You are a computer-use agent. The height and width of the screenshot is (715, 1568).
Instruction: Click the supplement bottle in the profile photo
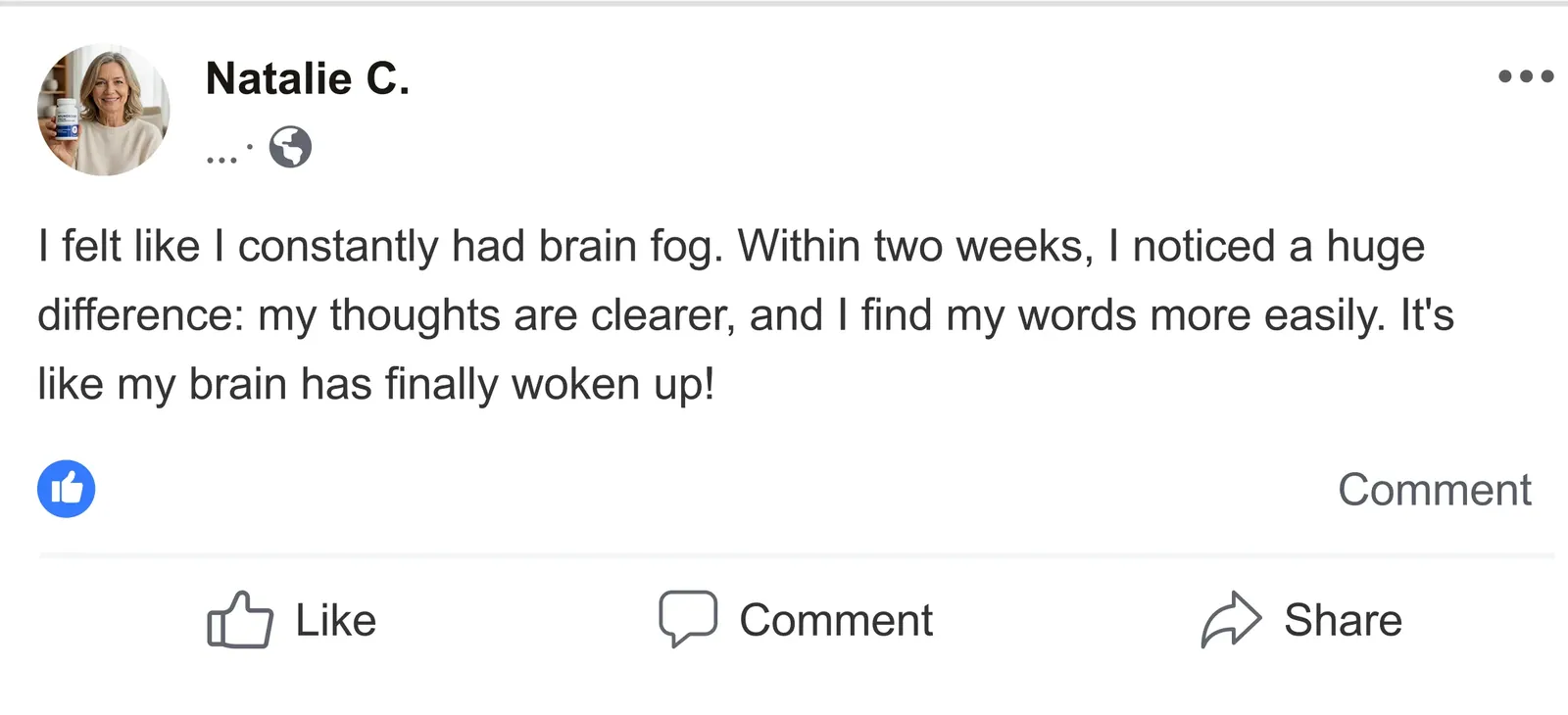tap(66, 119)
